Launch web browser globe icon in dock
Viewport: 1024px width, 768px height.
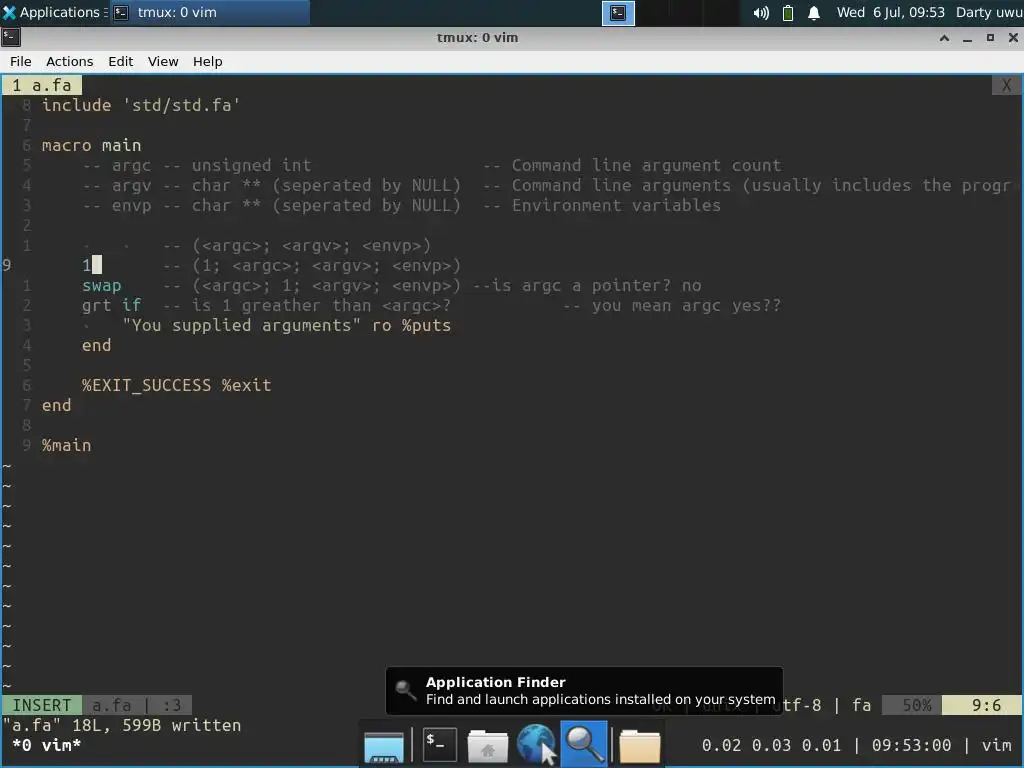[536, 744]
